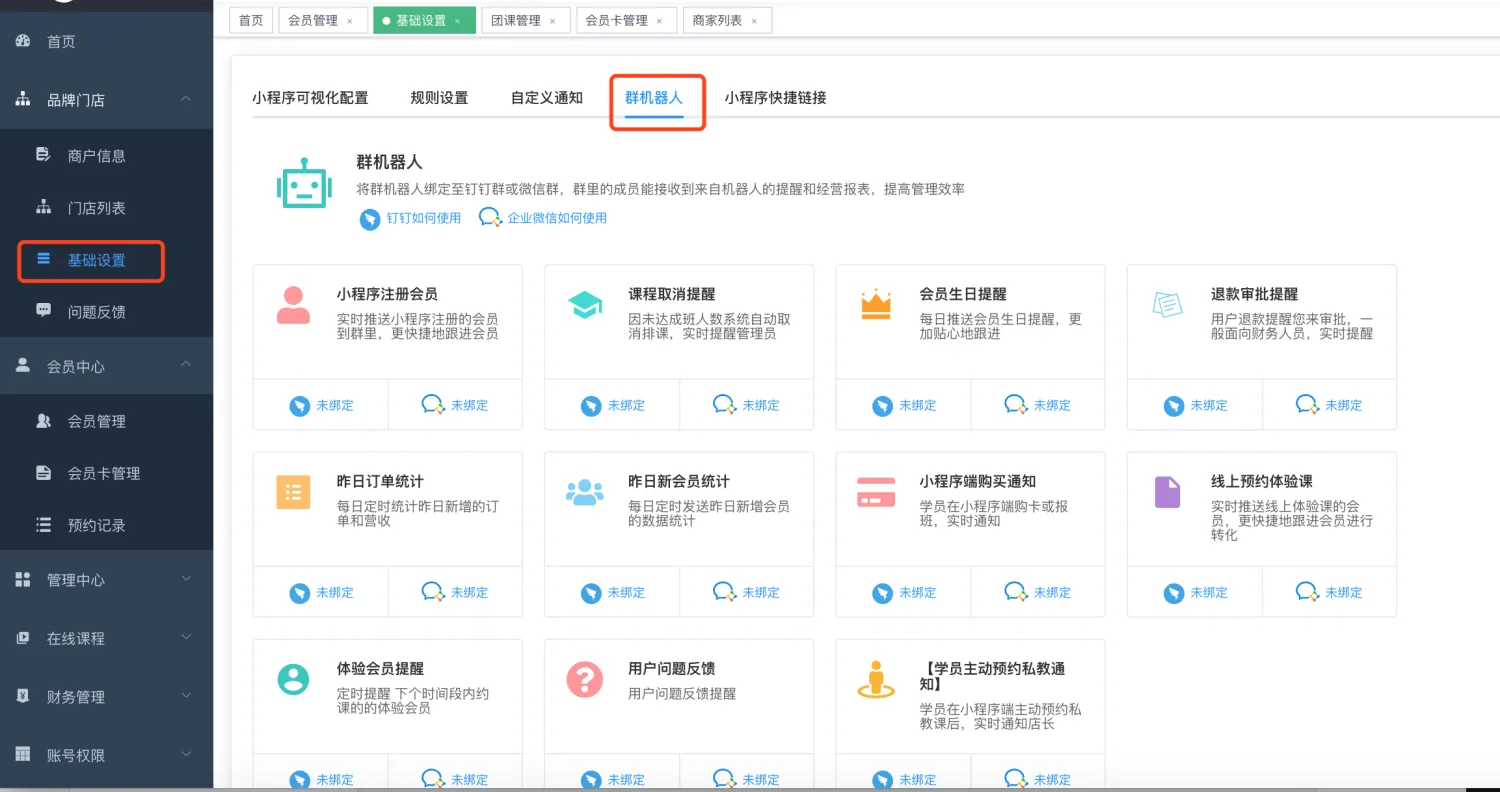Click the orange list icon for 昨日订单统计
1500x792 pixels.
click(293, 492)
